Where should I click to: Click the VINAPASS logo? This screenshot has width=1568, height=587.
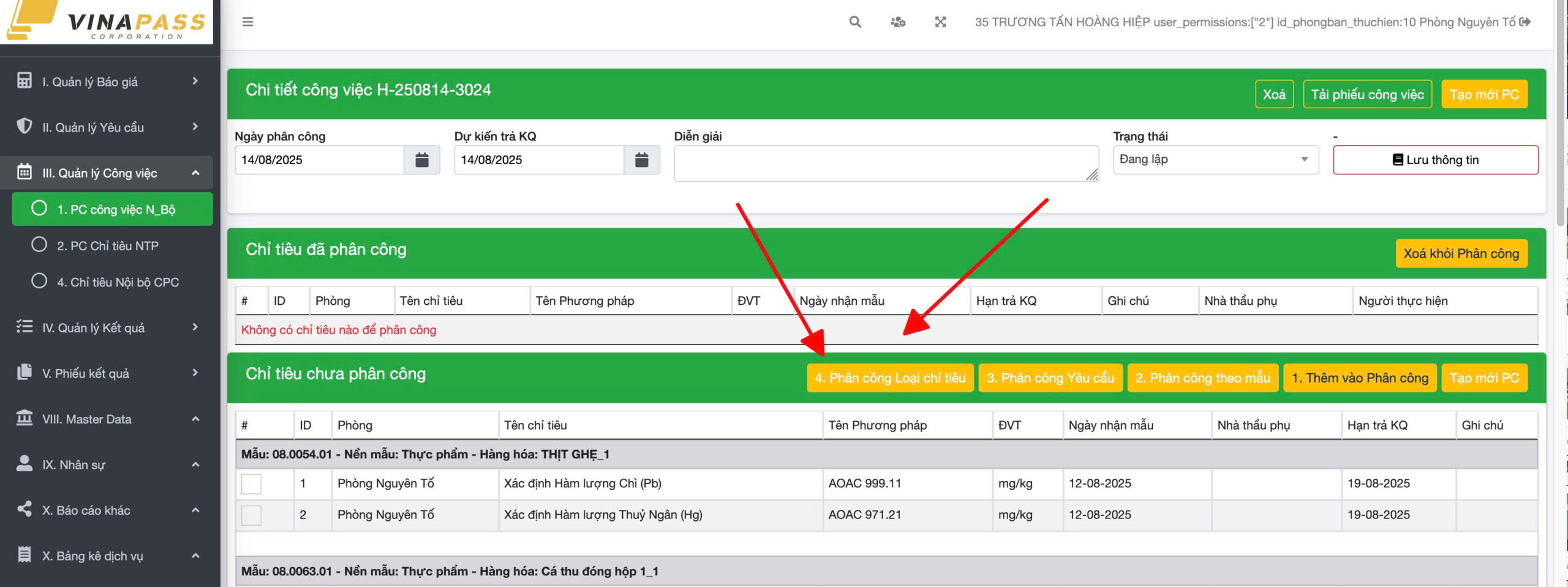pos(107,22)
